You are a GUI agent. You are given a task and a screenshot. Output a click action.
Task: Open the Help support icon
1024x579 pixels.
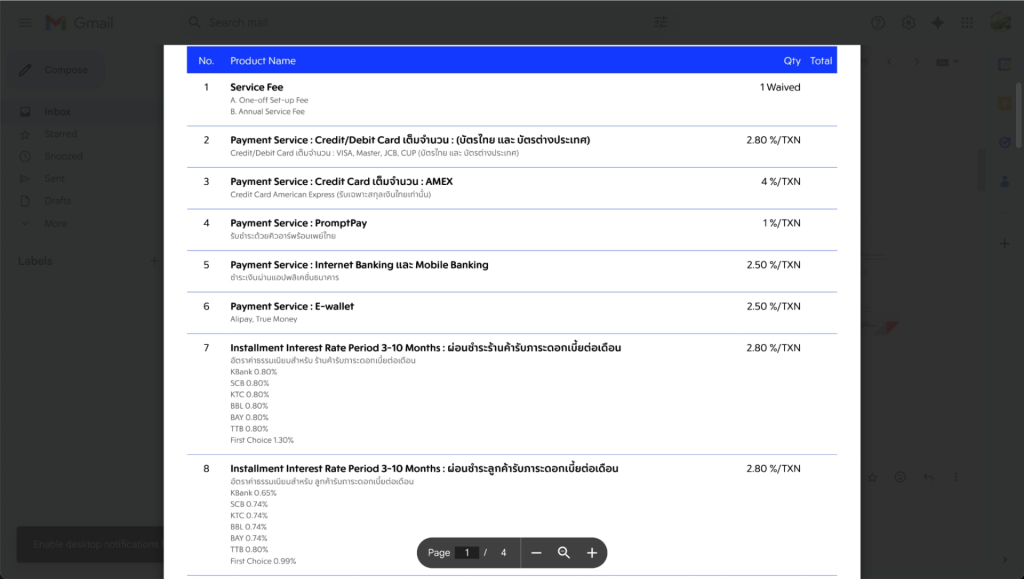pyautogui.click(x=878, y=23)
